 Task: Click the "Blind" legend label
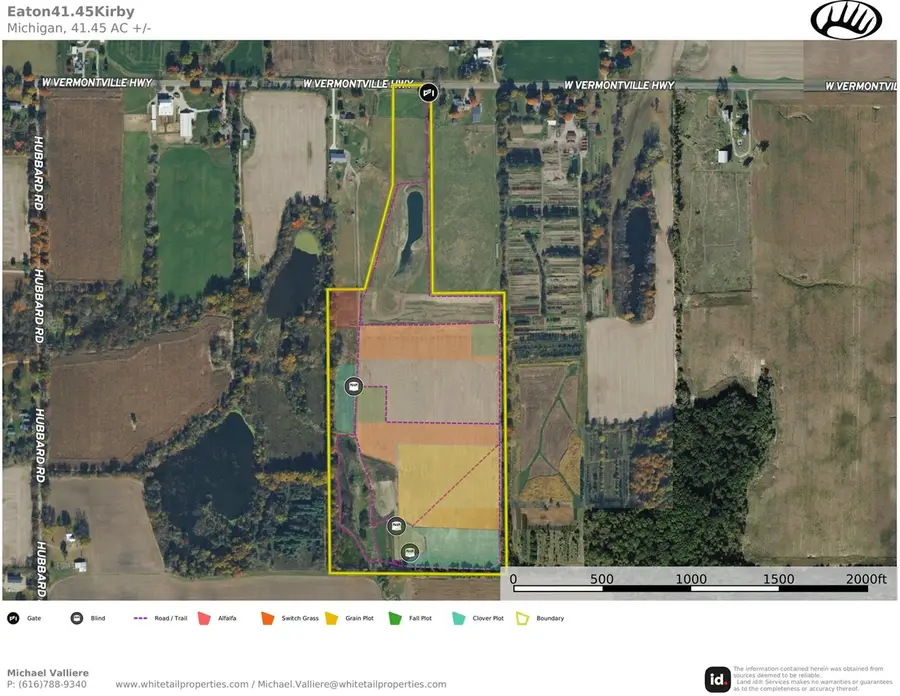(x=98, y=618)
